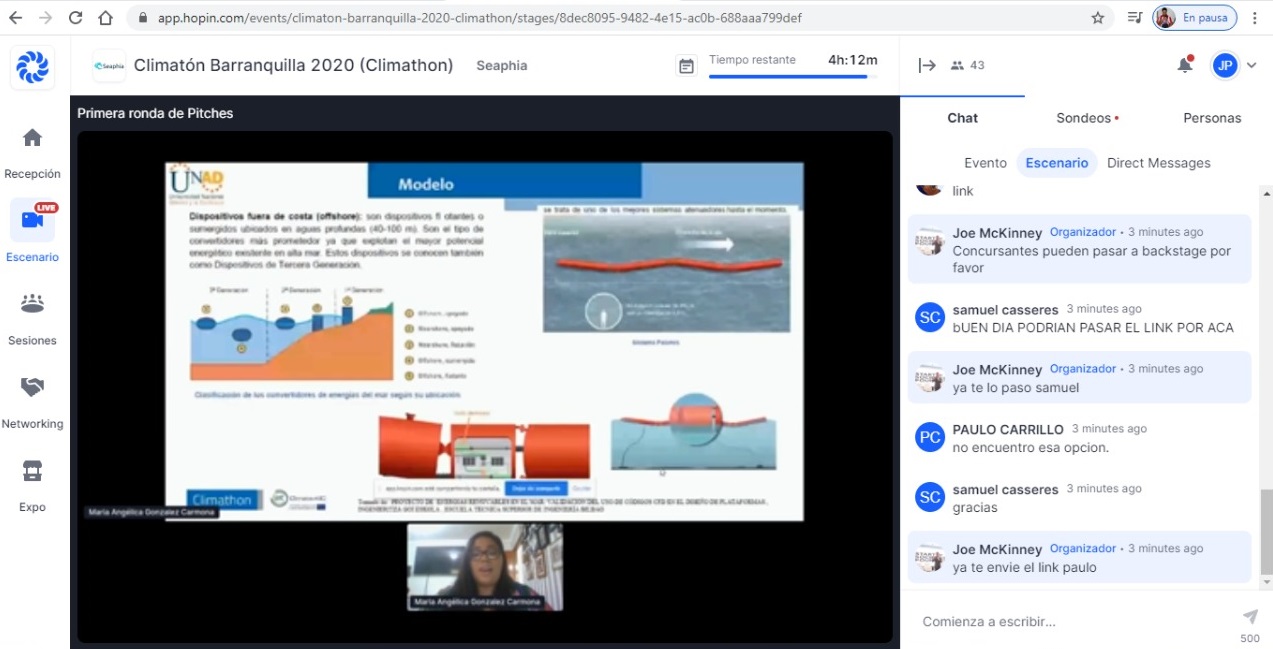Select the Escenario chat channel
1273x649 pixels.
coord(1057,163)
